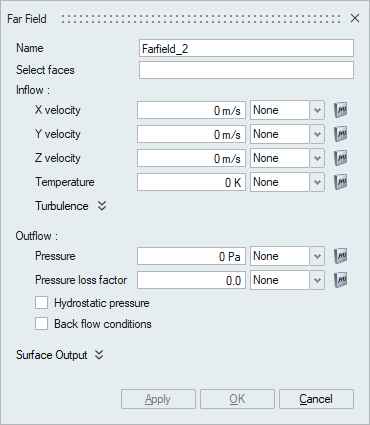This screenshot has height=425, width=370.
Task: Open function editor for Z velocity
Action: click(341, 158)
